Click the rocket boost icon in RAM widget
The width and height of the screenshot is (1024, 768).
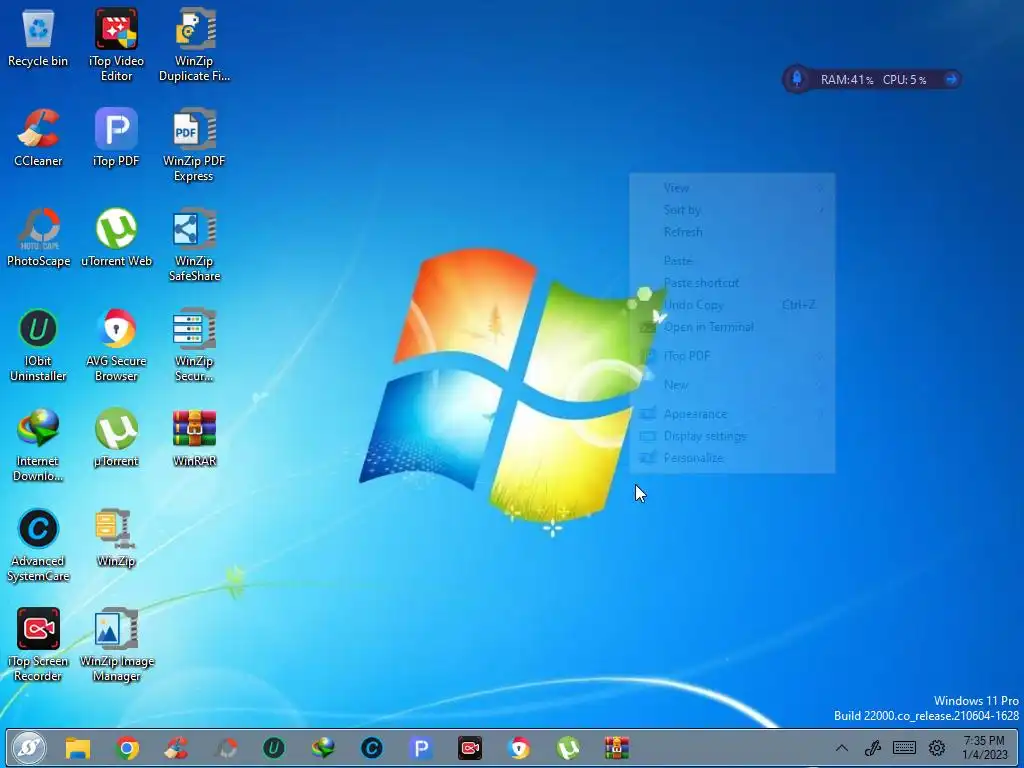(x=797, y=79)
